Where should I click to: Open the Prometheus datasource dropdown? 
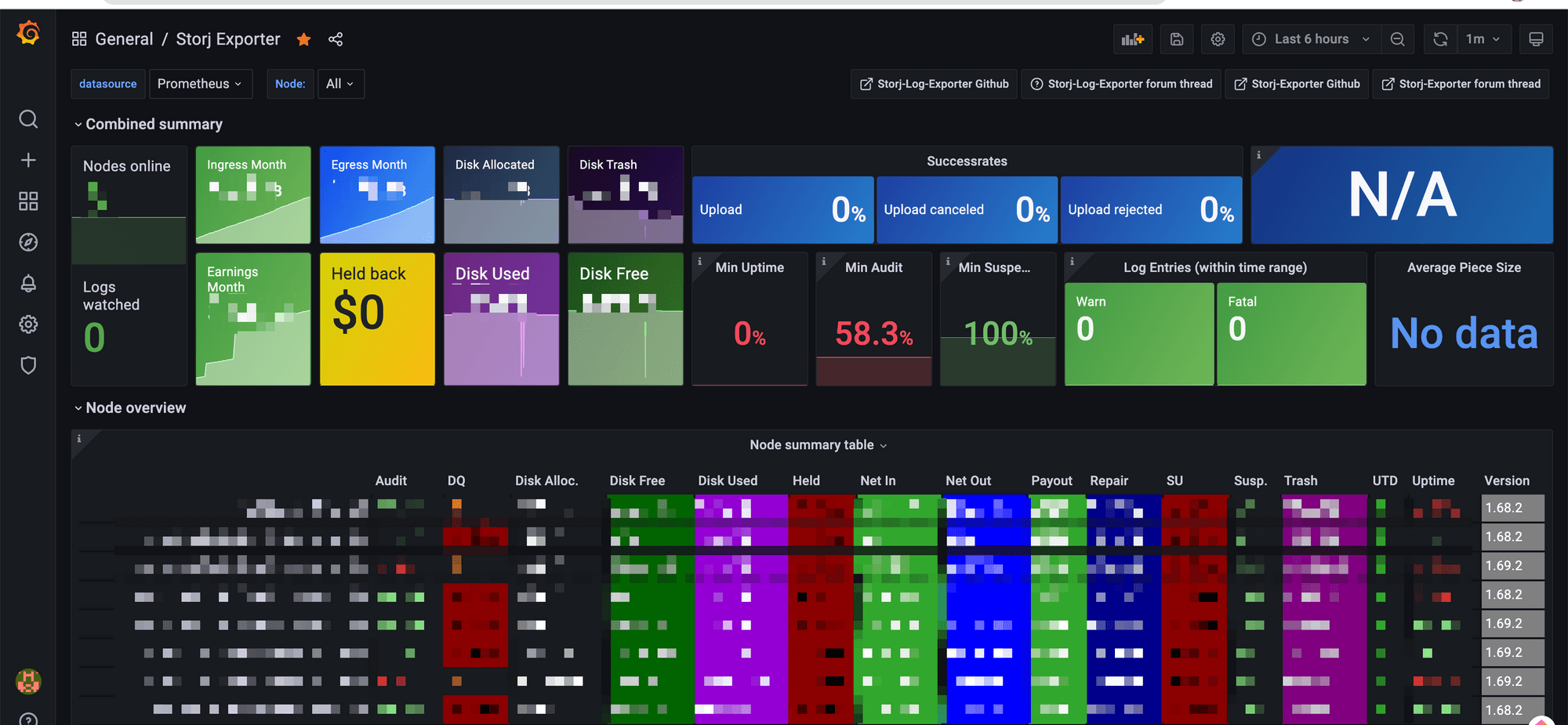point(200,84)
